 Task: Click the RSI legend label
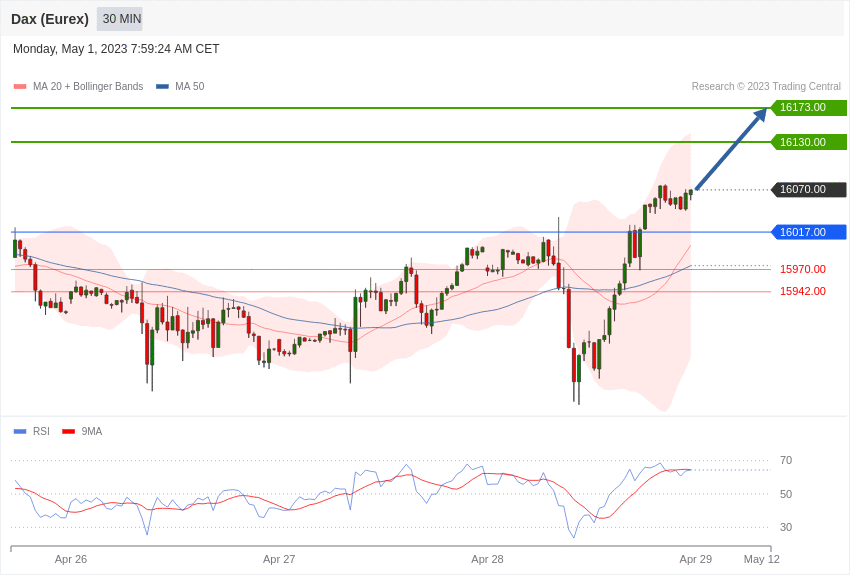click(41, 431)
